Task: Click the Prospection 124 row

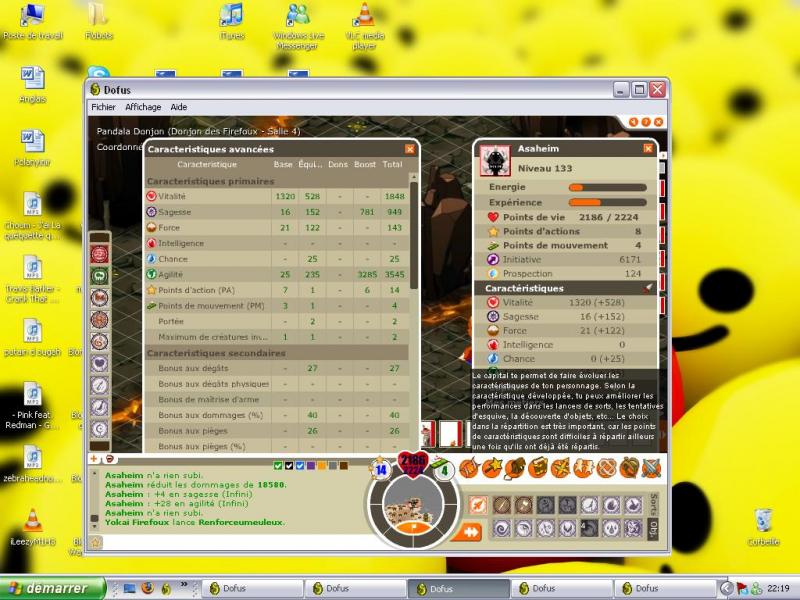Action: click(566, 273)
